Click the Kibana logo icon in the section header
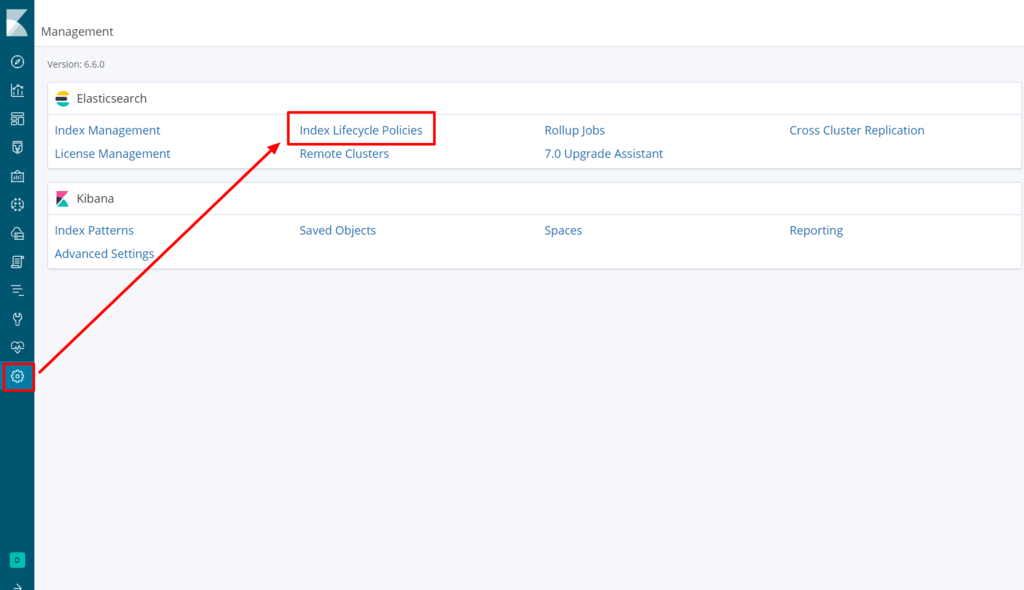 (63, 199)
